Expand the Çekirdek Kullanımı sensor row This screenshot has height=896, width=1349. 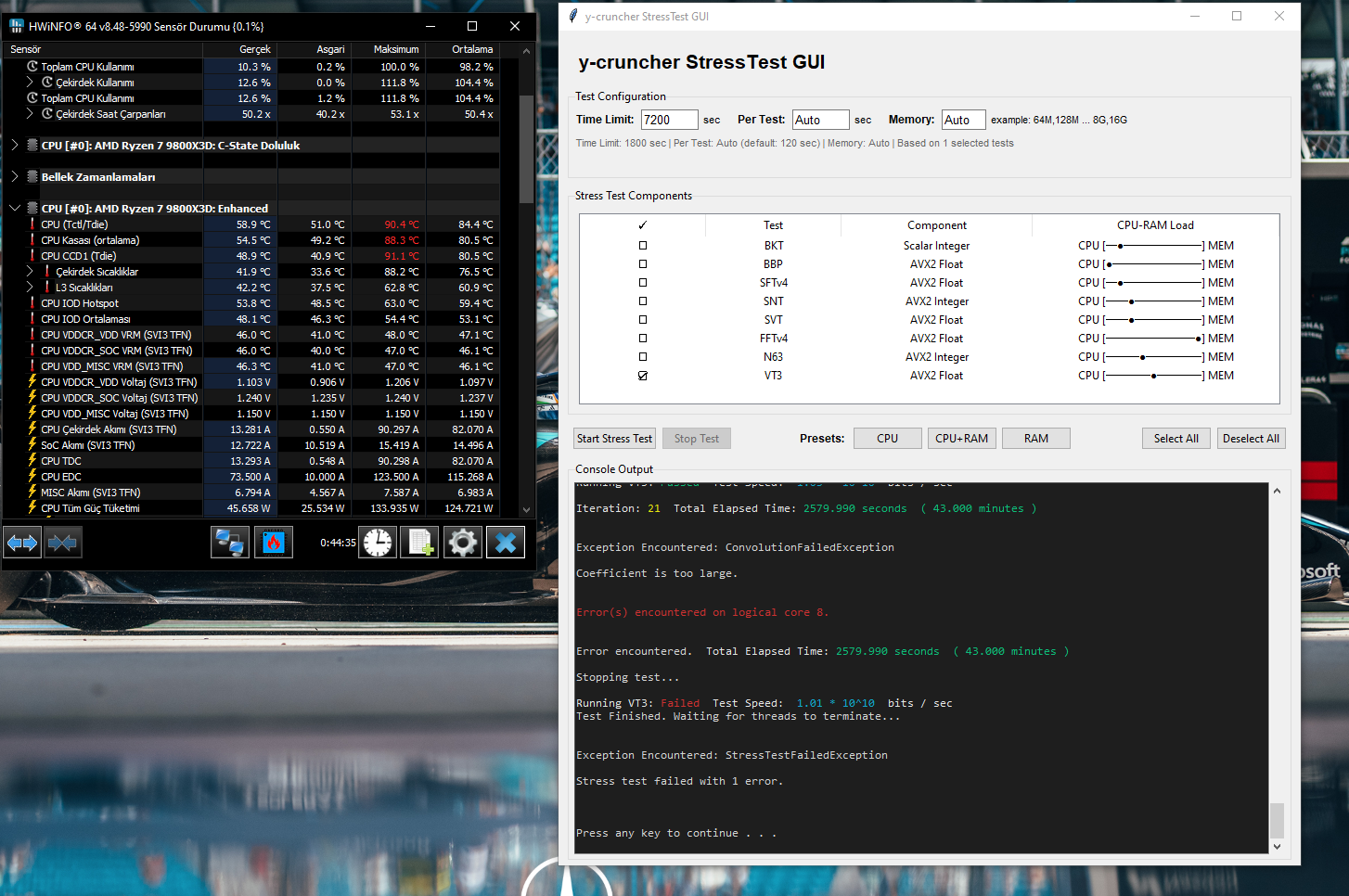pos(30,83)
